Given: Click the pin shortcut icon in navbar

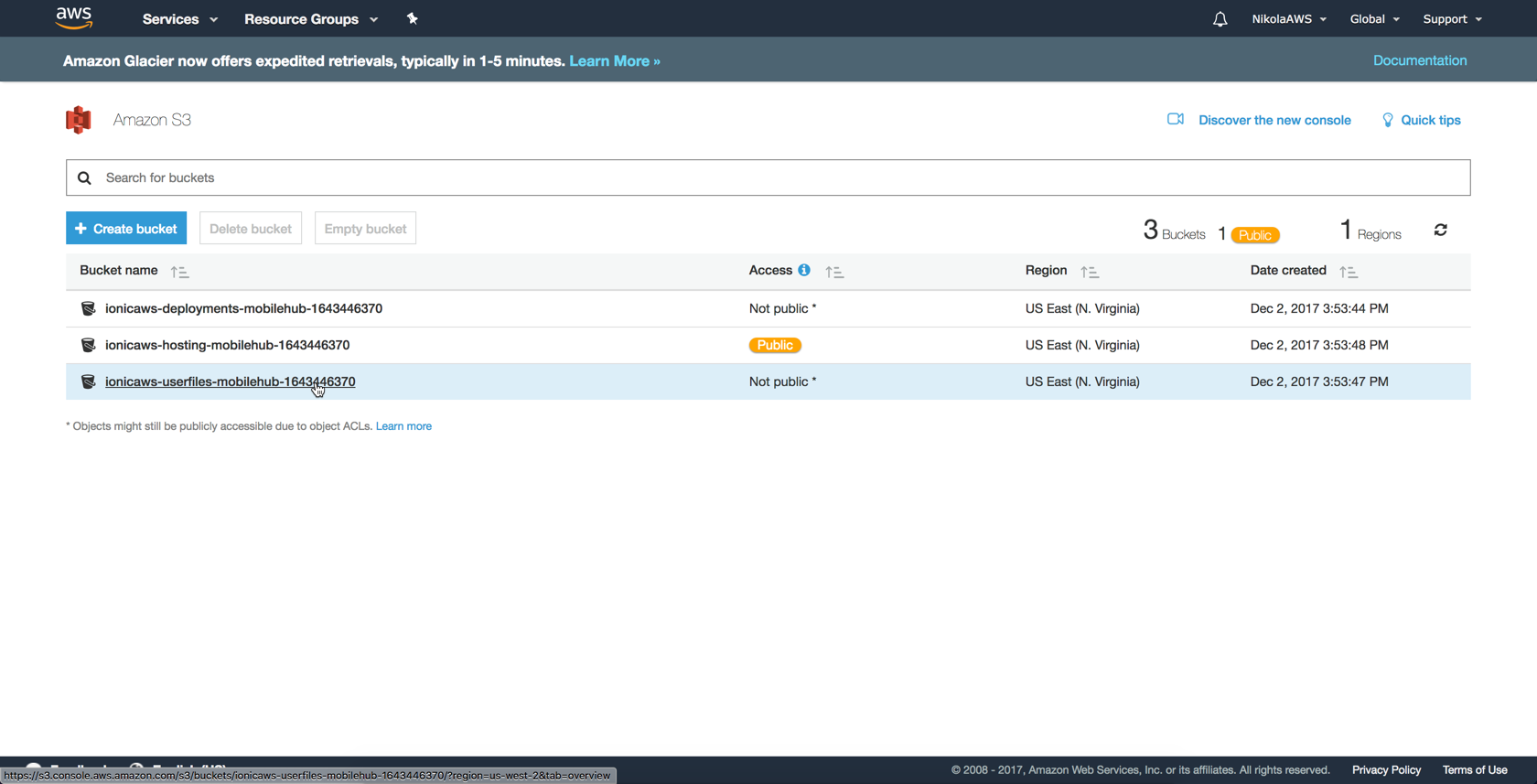Looking at the screenshot, I should 413,18.
